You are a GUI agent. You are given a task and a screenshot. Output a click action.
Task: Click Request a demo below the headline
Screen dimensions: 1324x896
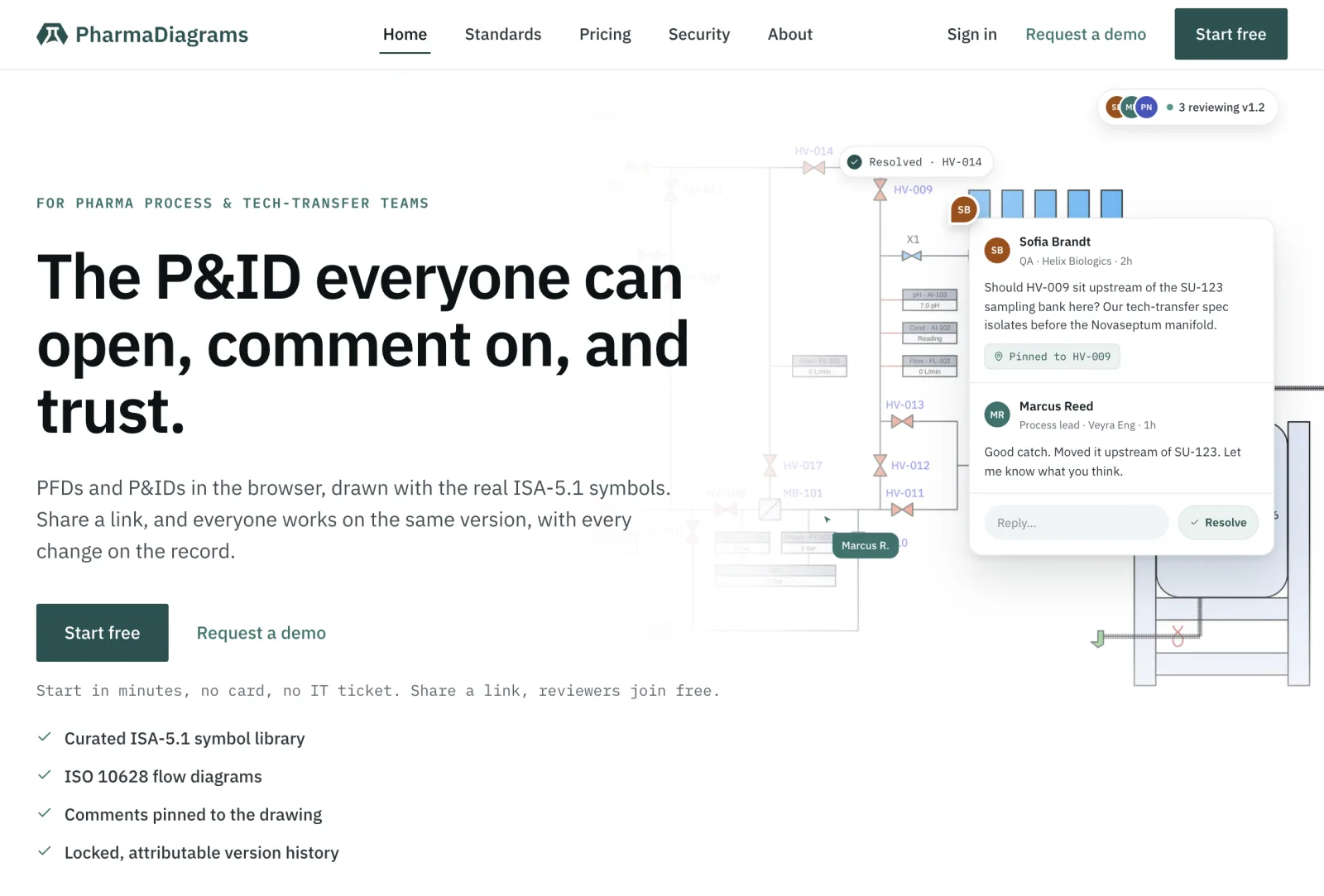[261, 633]
